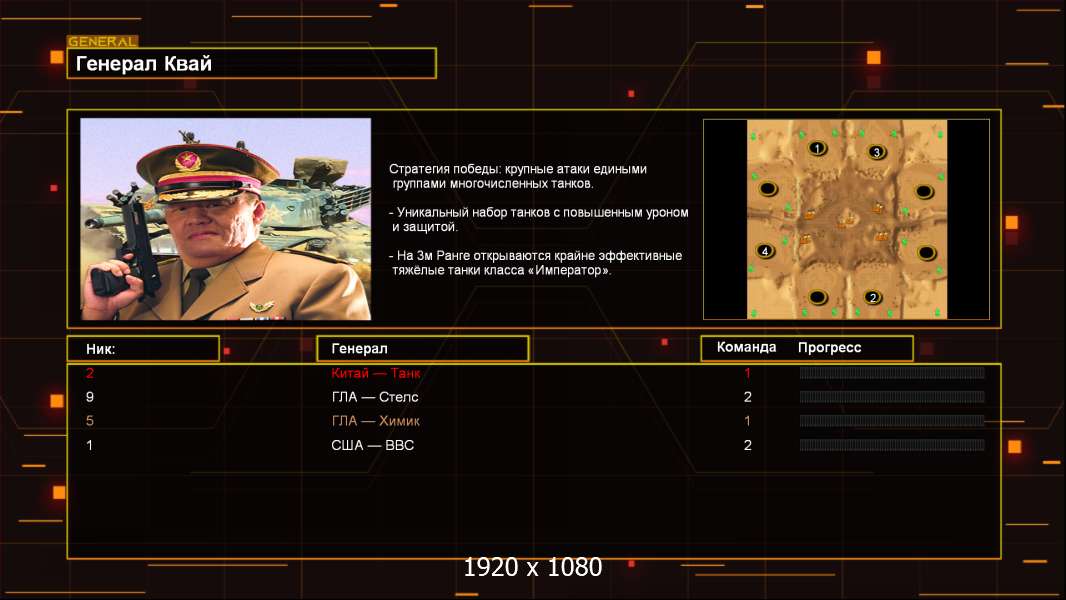
Task: Click the 'Генерал Квай' title bar
Action: pyautogui.click(x=251, y=64)
